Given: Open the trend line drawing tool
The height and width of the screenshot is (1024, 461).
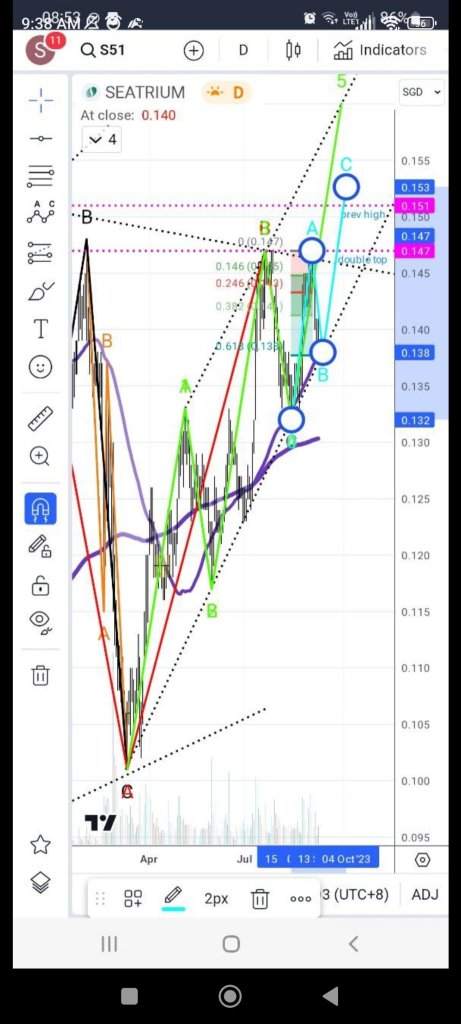Looking at the screenshot, I should 40,138.
